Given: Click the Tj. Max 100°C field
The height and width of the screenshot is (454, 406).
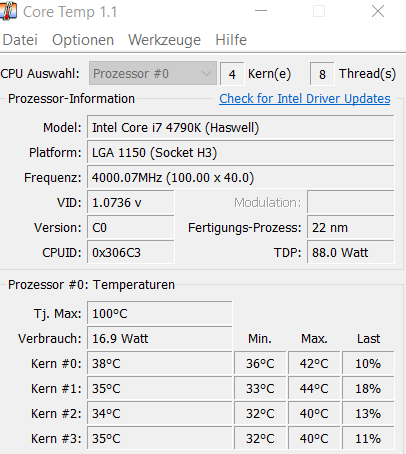Looking at the screenshot, I should (x=160, y=313).
